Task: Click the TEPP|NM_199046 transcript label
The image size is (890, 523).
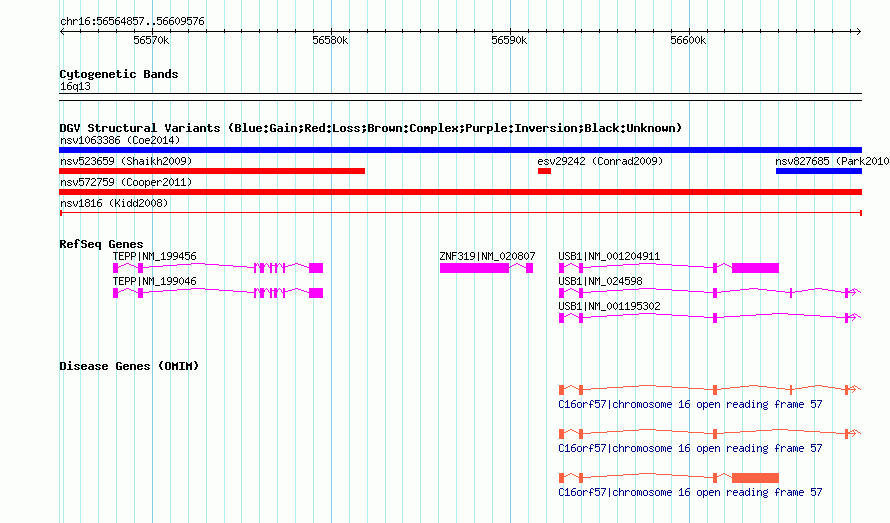Action: (154, 281)
